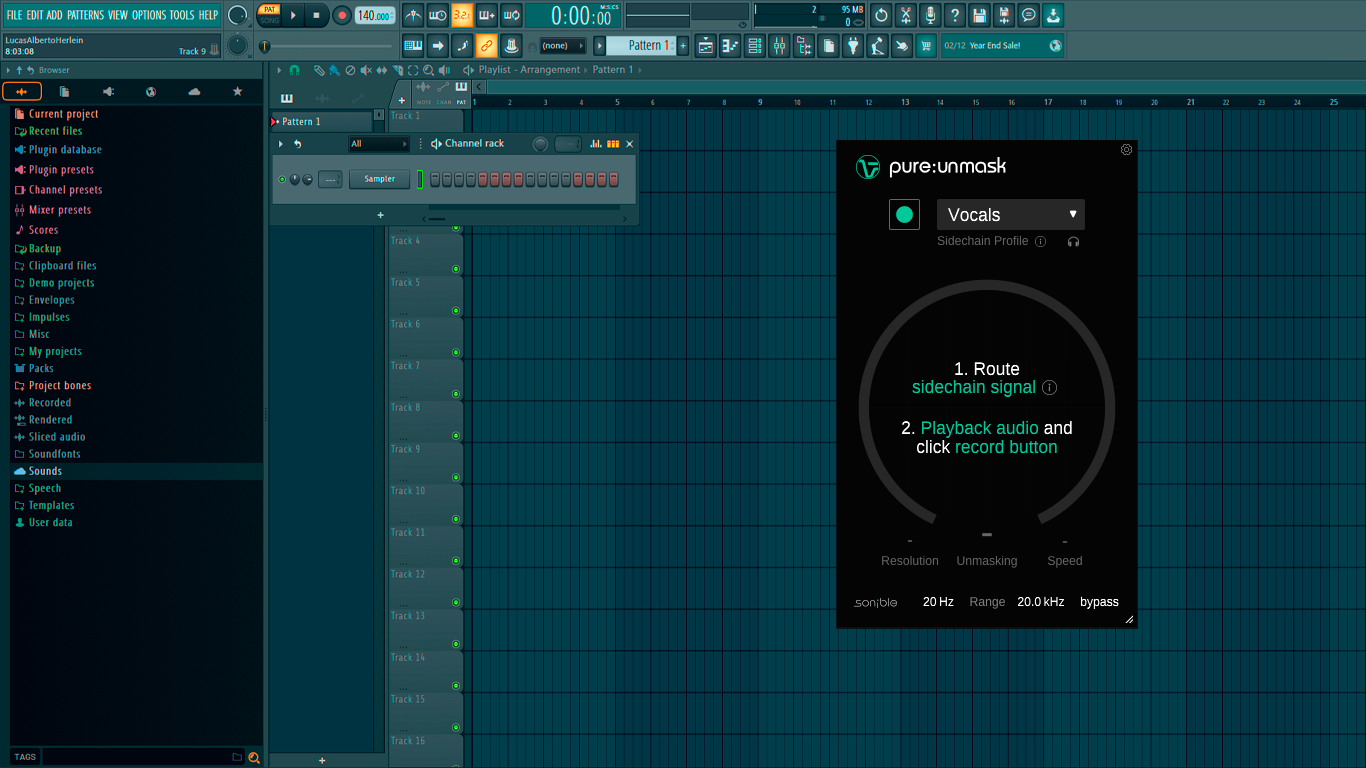Screen dimensions: 1366x768
Task: Click the Sidechain Profile info icon
Action: [x=1041, y=241]
